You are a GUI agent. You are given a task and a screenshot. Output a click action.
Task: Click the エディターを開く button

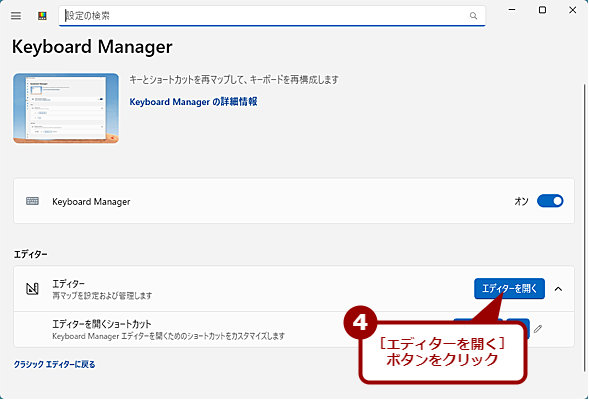509,288
